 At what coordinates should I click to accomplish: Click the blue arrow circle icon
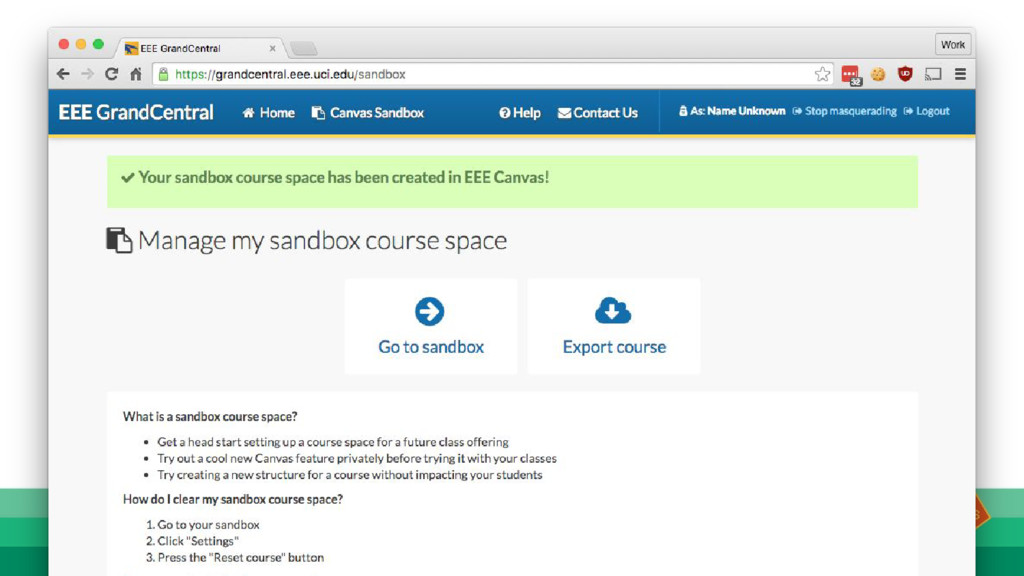coord(430,312)
